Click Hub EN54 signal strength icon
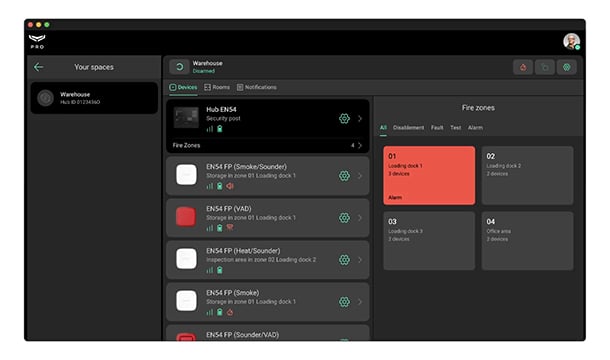Image resolution: width=610 pixels, height=360 pixels. tap(210, 129)
